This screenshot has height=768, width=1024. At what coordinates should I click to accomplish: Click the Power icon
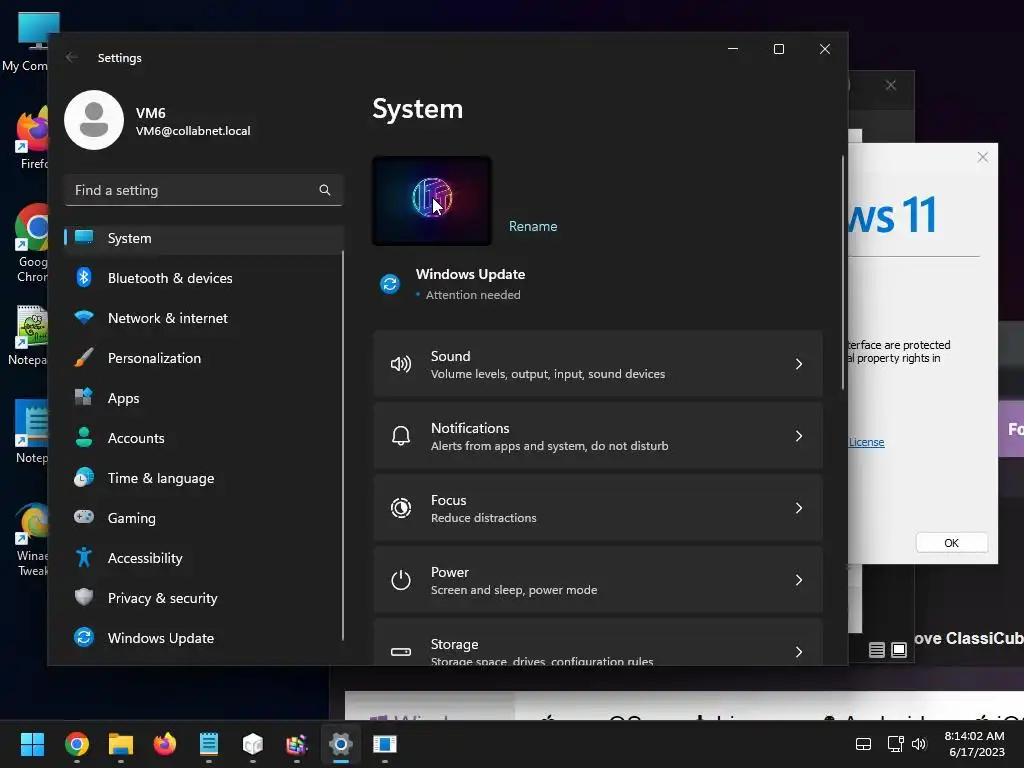(x=401, y=580)
